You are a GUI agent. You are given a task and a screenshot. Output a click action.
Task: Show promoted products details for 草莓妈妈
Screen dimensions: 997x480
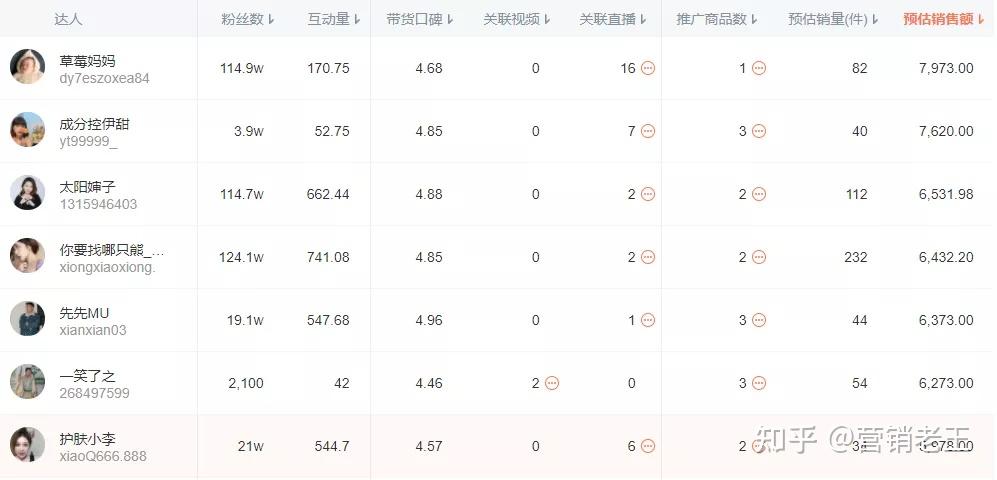click(x=759, y=68)
